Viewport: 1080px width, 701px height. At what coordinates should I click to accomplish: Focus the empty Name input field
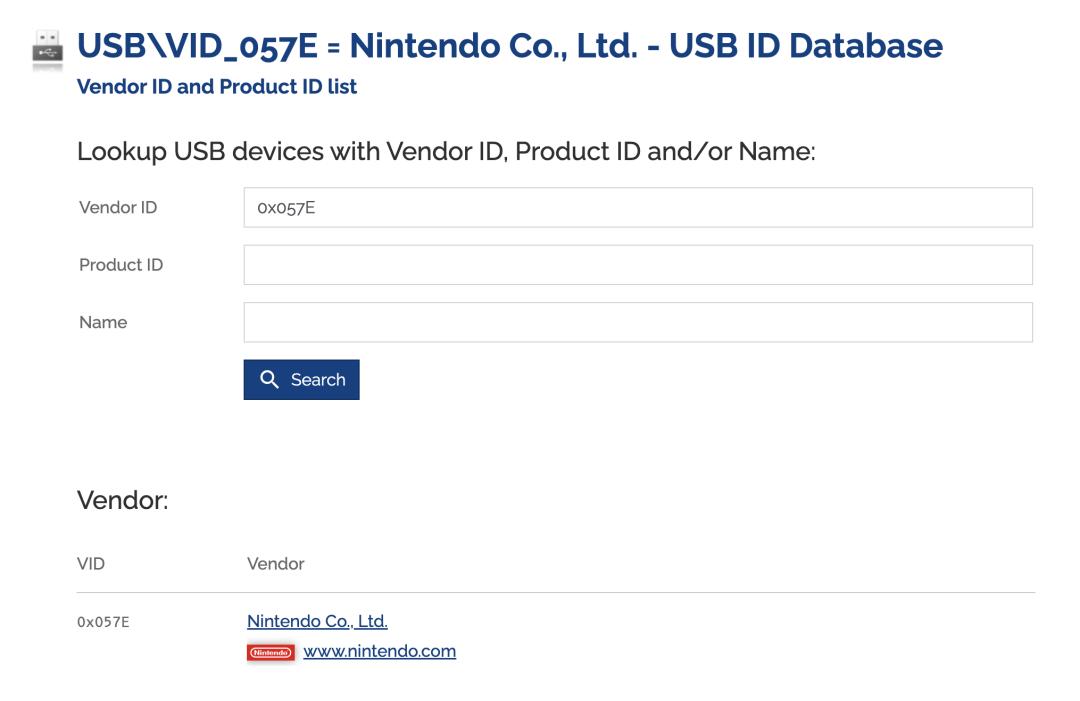(x=638, y=322)
